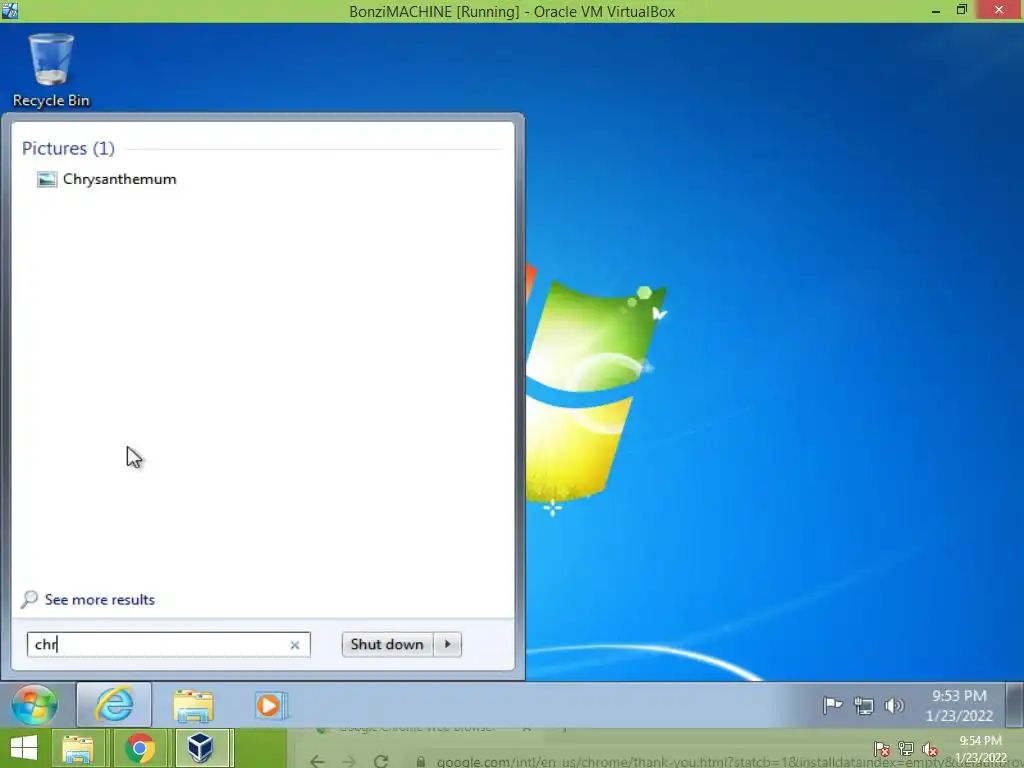This screenshot has height=768, width=1024.
Task: Click the host Action Center flag icon
Action: pos(881,749)
